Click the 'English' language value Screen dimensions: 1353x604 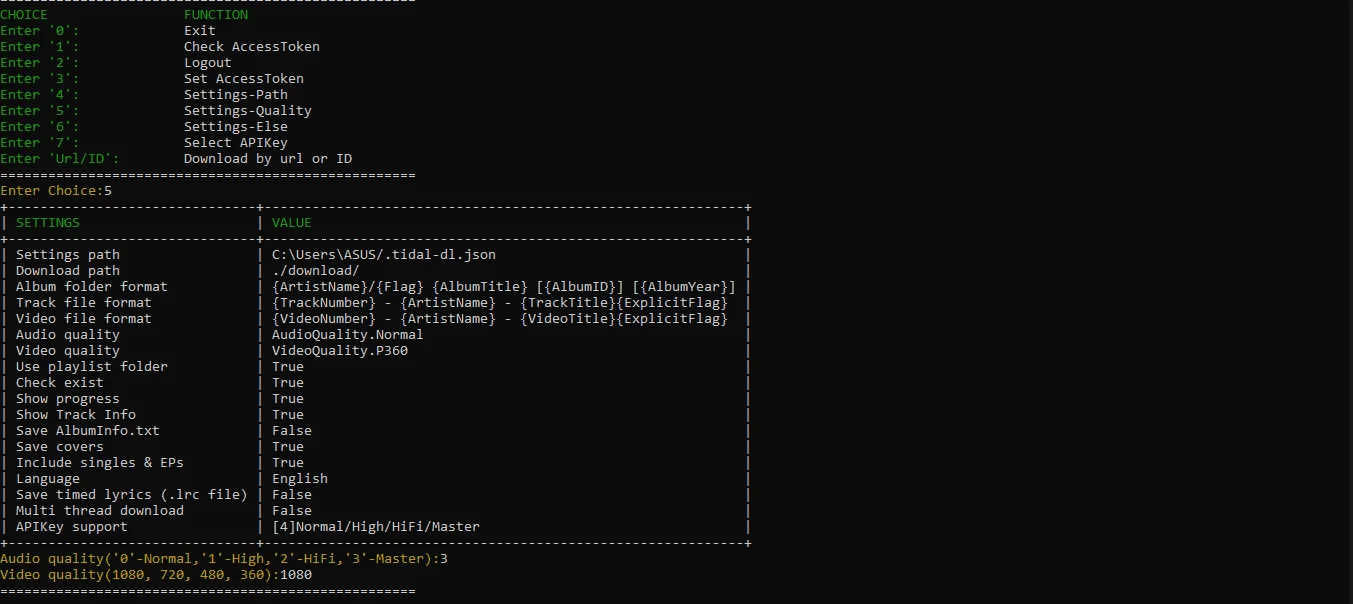point(300,479)
